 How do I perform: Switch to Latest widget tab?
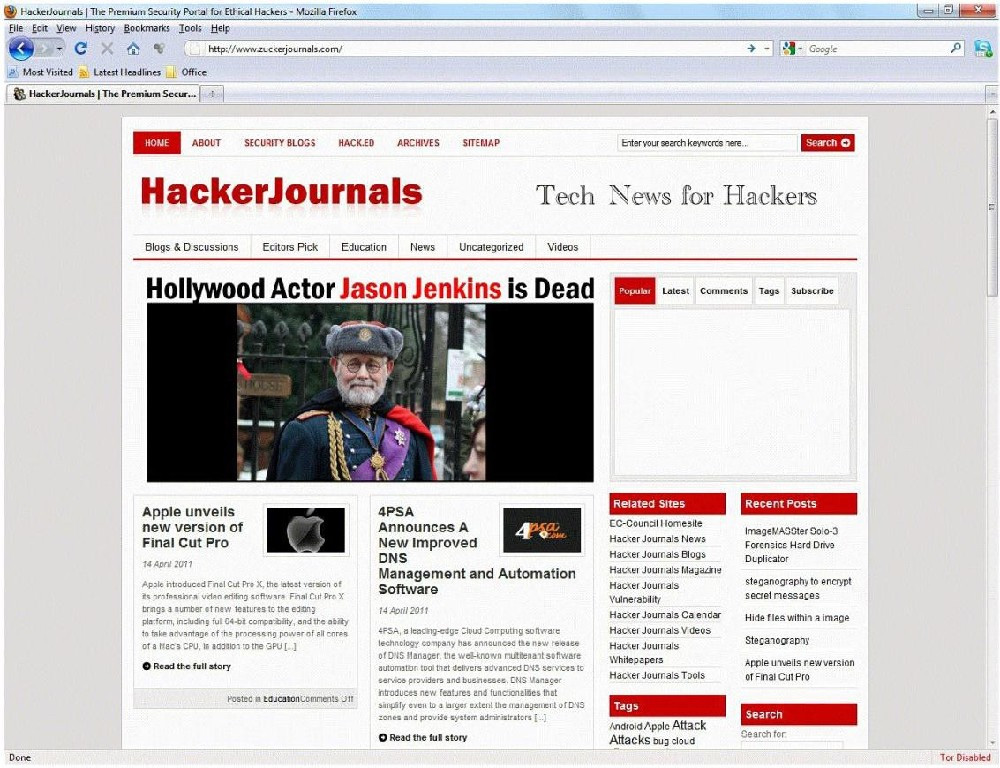click(x=675, y=291)
